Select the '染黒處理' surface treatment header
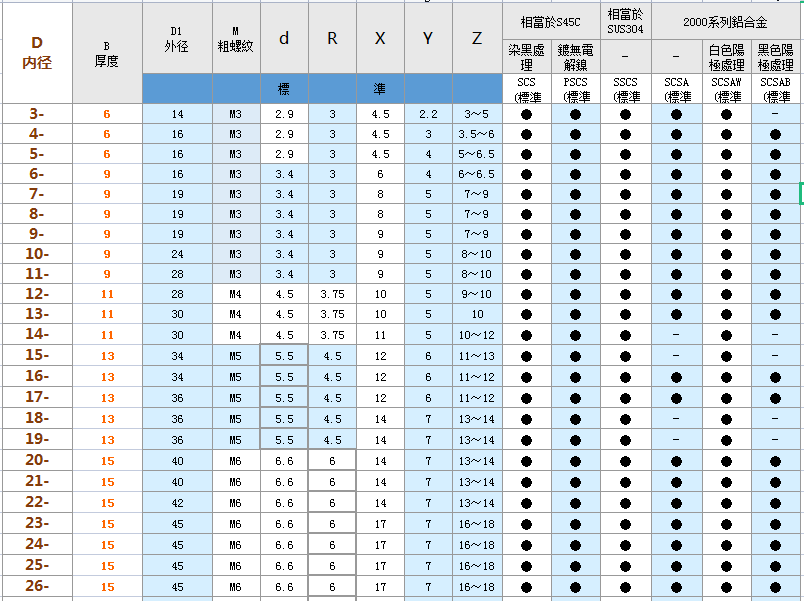Screen dimensions: 804x601 [527, 57]
